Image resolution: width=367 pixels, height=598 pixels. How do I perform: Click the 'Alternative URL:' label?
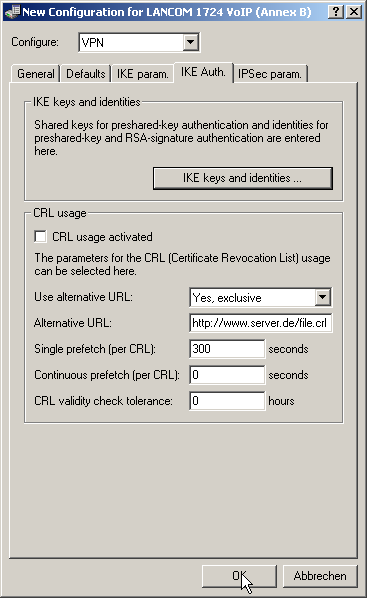point(72,323)
